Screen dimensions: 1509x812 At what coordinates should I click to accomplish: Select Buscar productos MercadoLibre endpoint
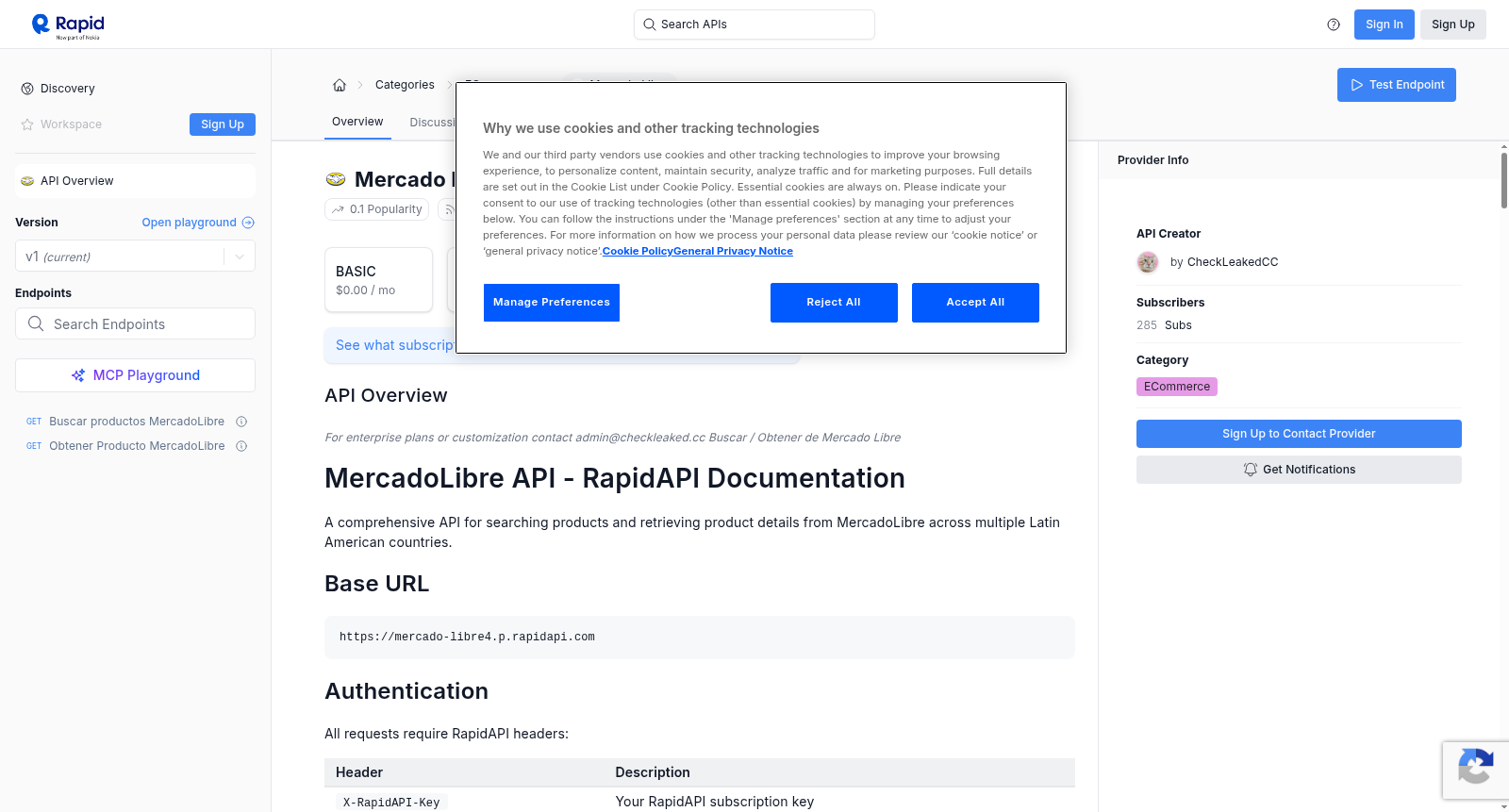pos(136,422)
